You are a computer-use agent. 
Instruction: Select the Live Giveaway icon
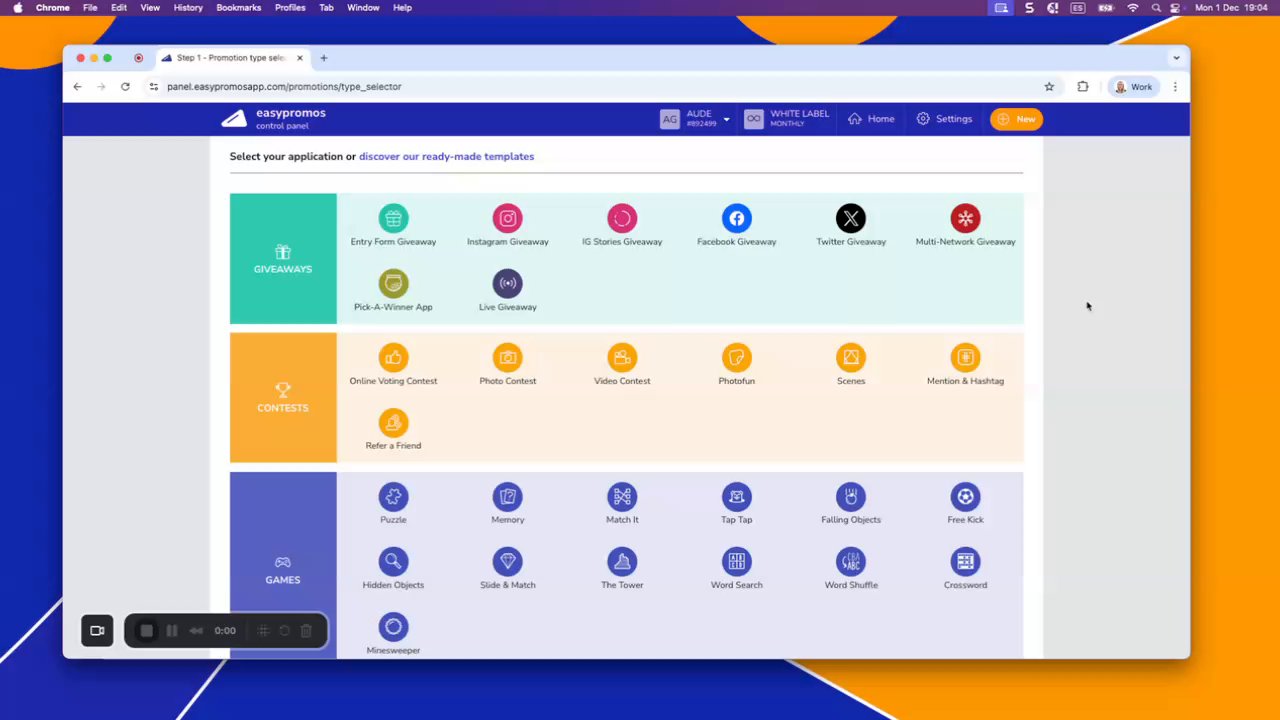point(508,283)
